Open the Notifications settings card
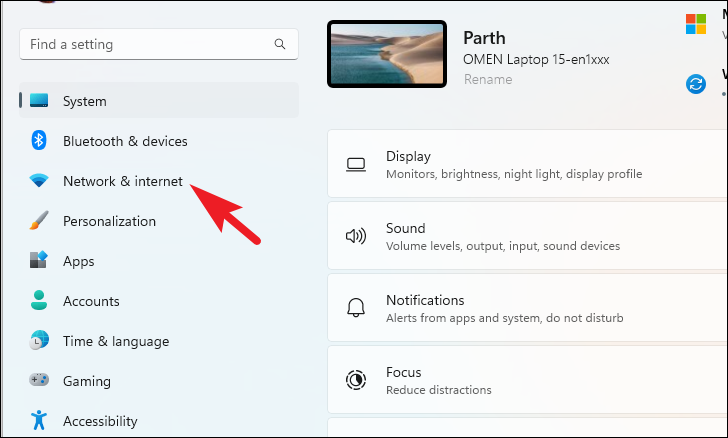Screen dimensions: 728x438 [527, 308]
